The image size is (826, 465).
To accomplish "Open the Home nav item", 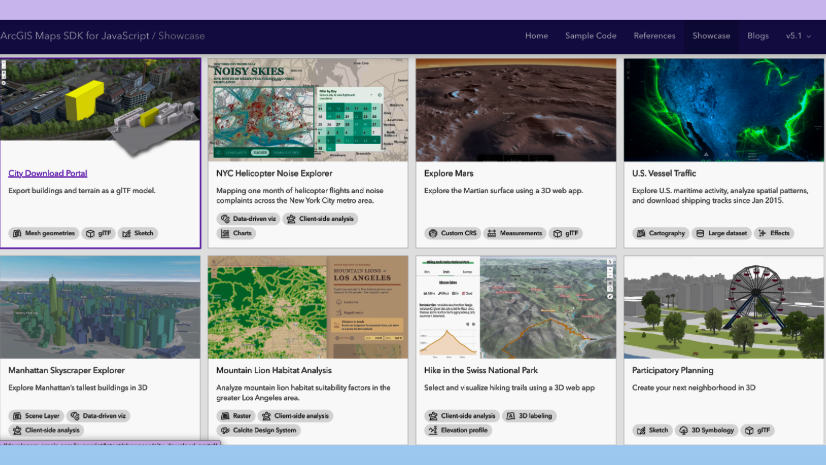I will click(x=536, y=36).
